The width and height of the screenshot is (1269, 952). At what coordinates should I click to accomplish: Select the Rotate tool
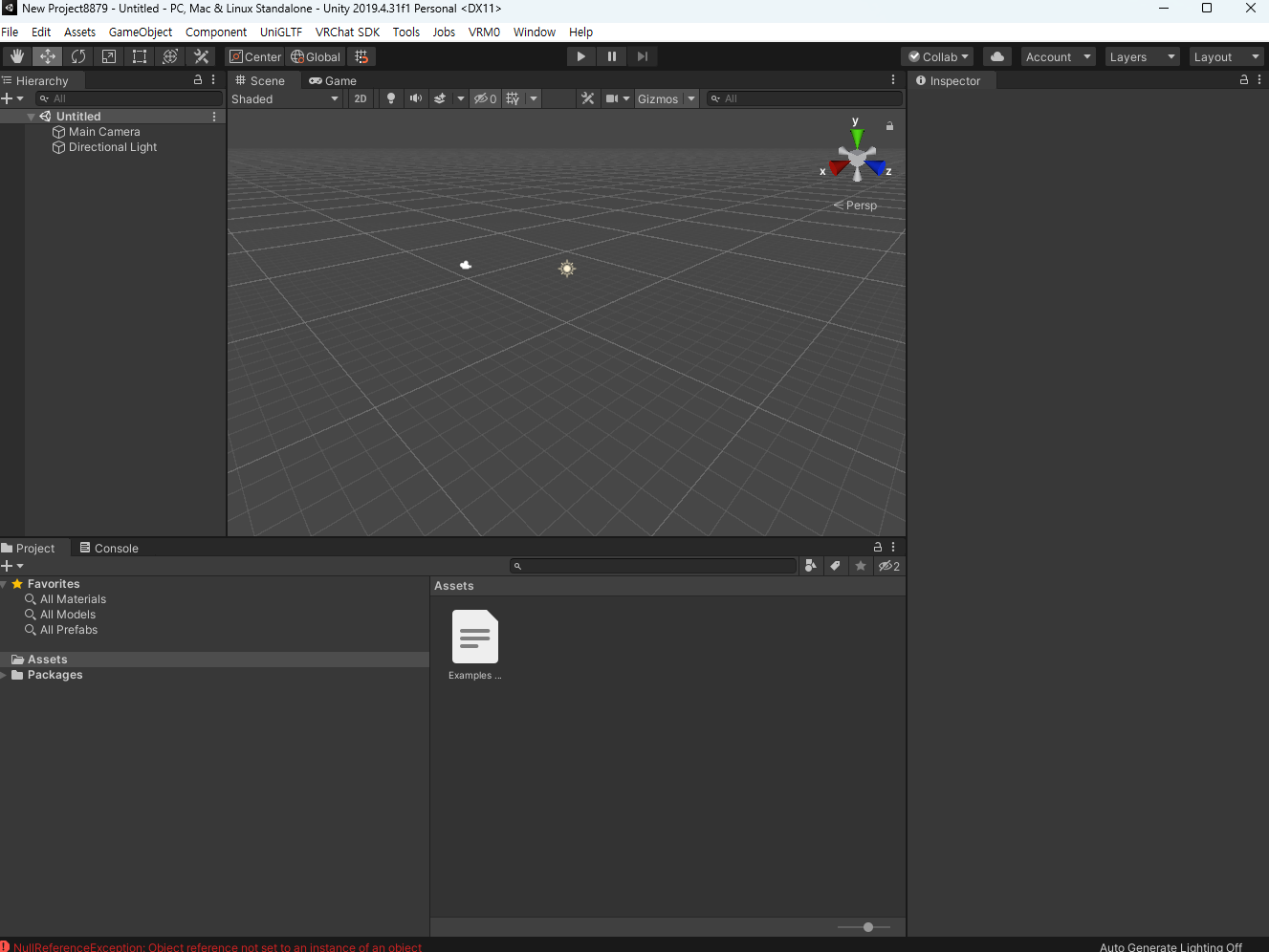77,56
